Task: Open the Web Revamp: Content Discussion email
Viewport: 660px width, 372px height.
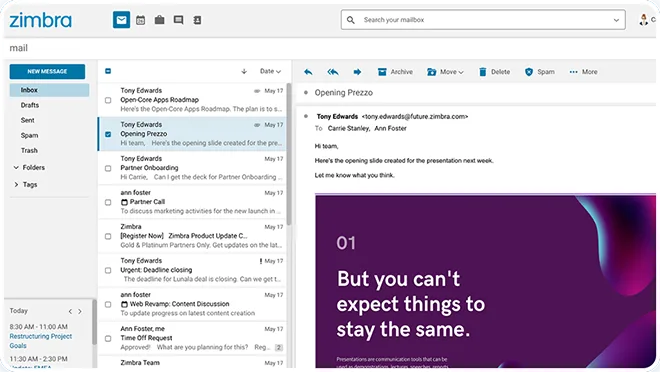Action: 192,304
